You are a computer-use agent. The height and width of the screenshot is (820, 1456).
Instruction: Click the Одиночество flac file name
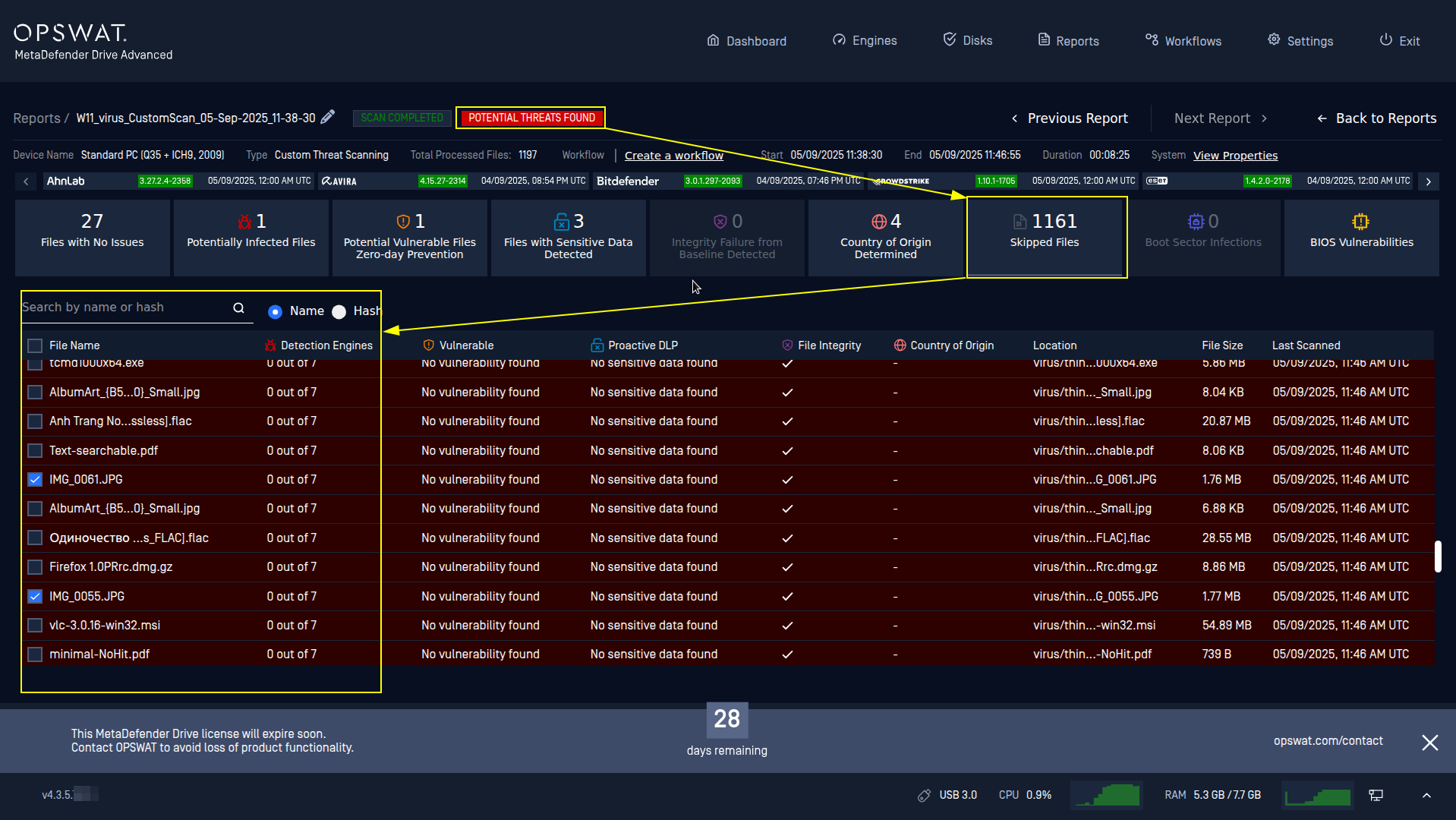[129, 538]
